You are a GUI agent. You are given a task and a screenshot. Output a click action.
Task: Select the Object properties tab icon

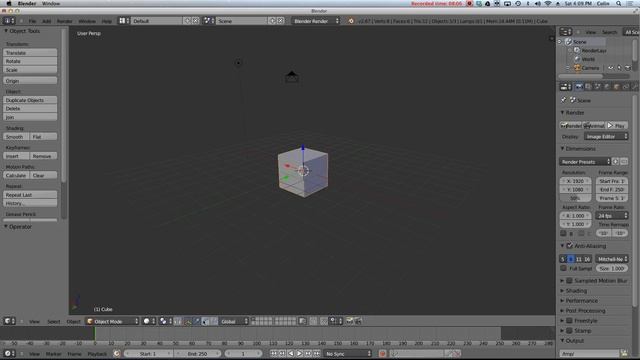[x=616, y=87]
